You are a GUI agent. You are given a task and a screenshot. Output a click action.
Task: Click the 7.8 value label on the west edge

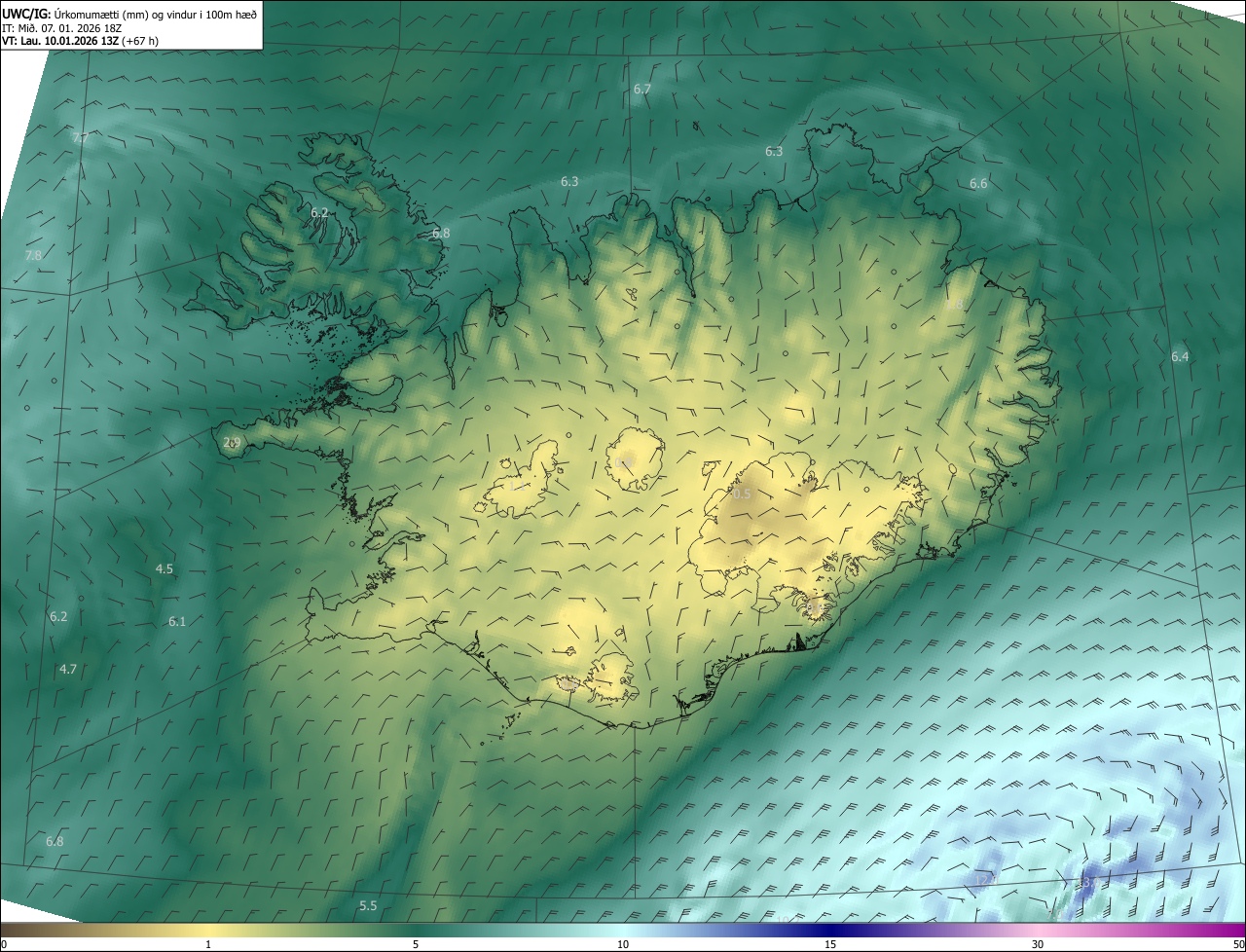(x=33, y=255)
